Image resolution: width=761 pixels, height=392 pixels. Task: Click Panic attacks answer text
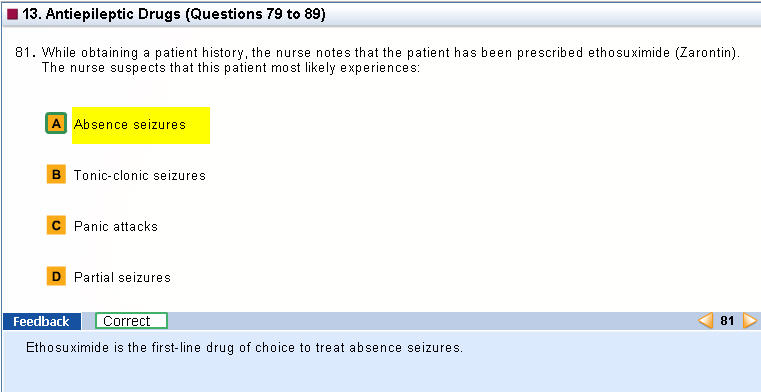point(116,227)
